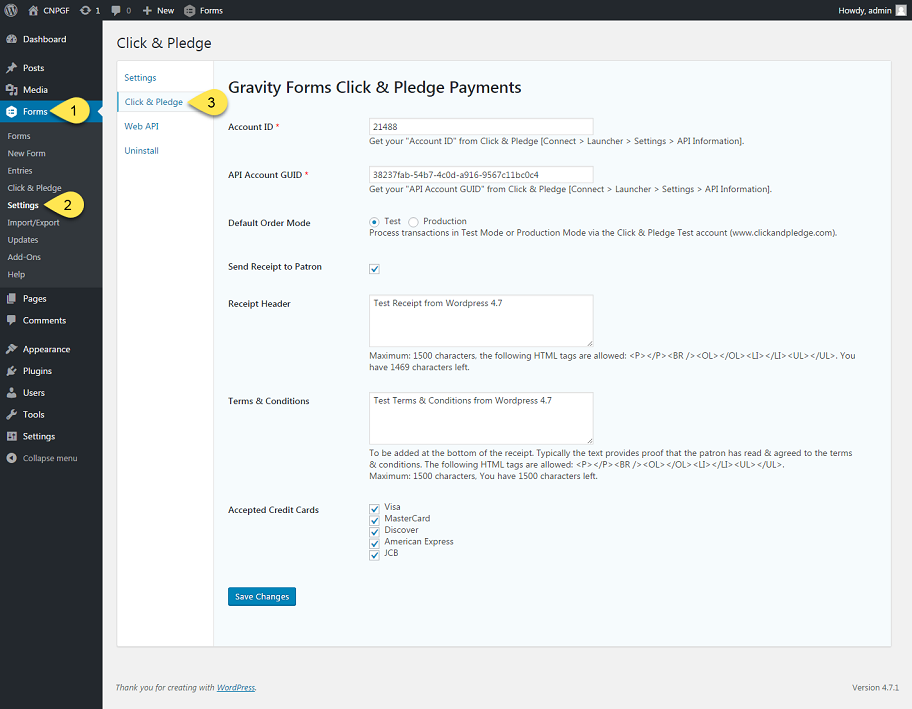Image resolution: width=912 pixels, height=709 pixels.
Task: Click the Forms icon in admin bar
Action: click(190, 10)
